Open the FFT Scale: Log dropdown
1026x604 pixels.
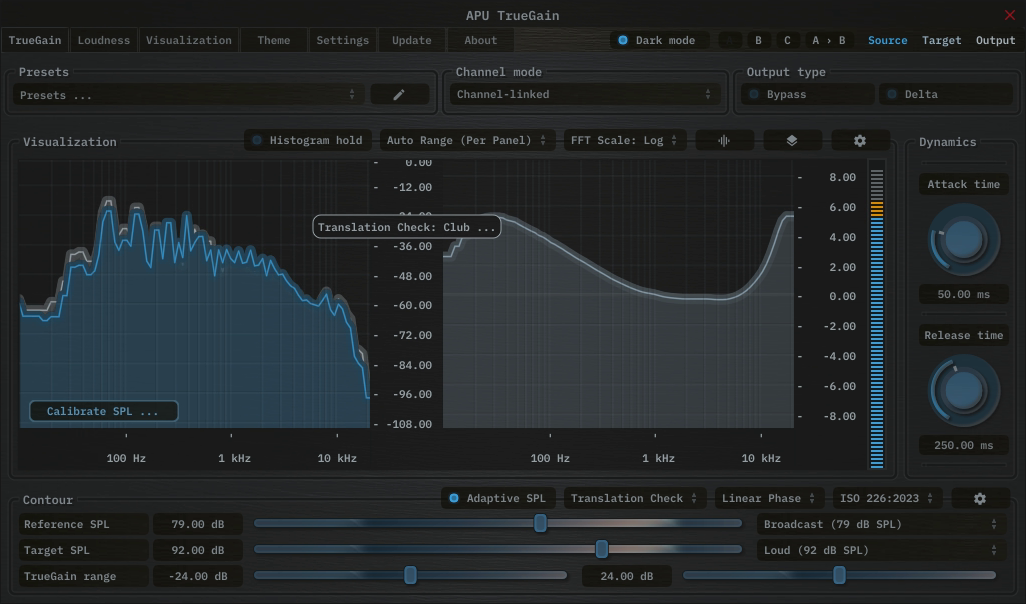[624, 141]
